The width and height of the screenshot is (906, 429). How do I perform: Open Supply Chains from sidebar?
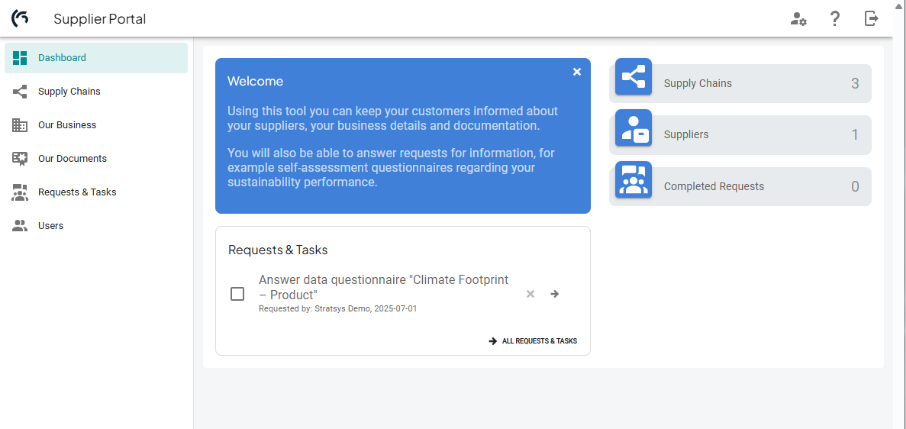tap(69, 92)
